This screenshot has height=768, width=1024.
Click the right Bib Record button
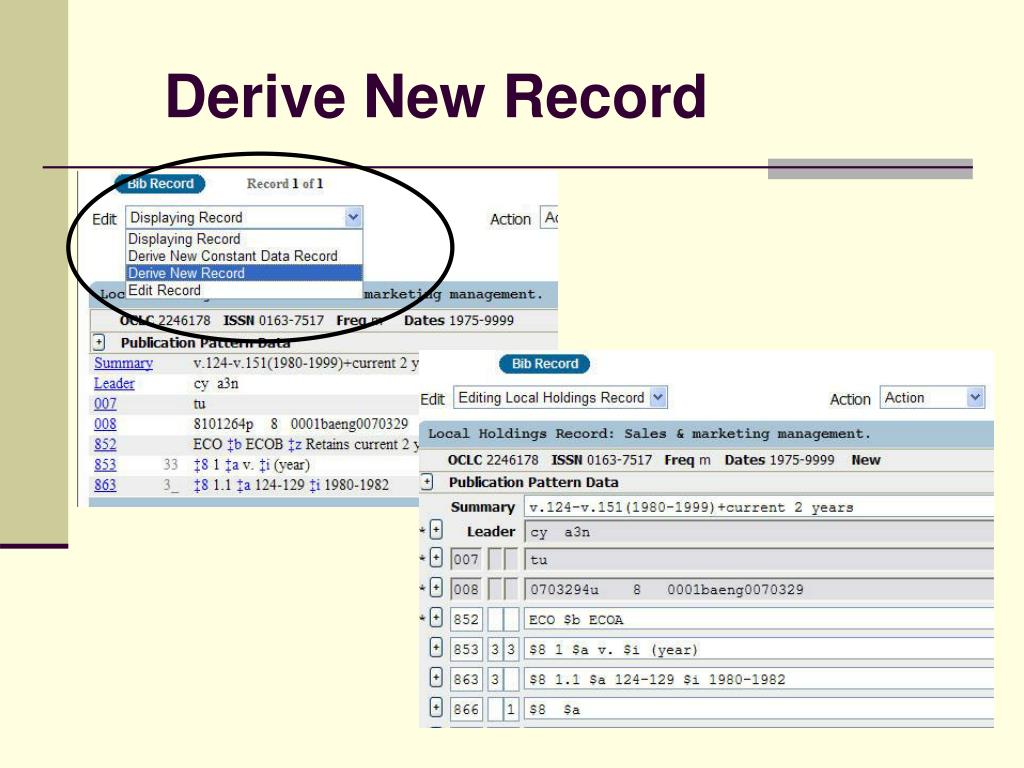tap(545, 364)
